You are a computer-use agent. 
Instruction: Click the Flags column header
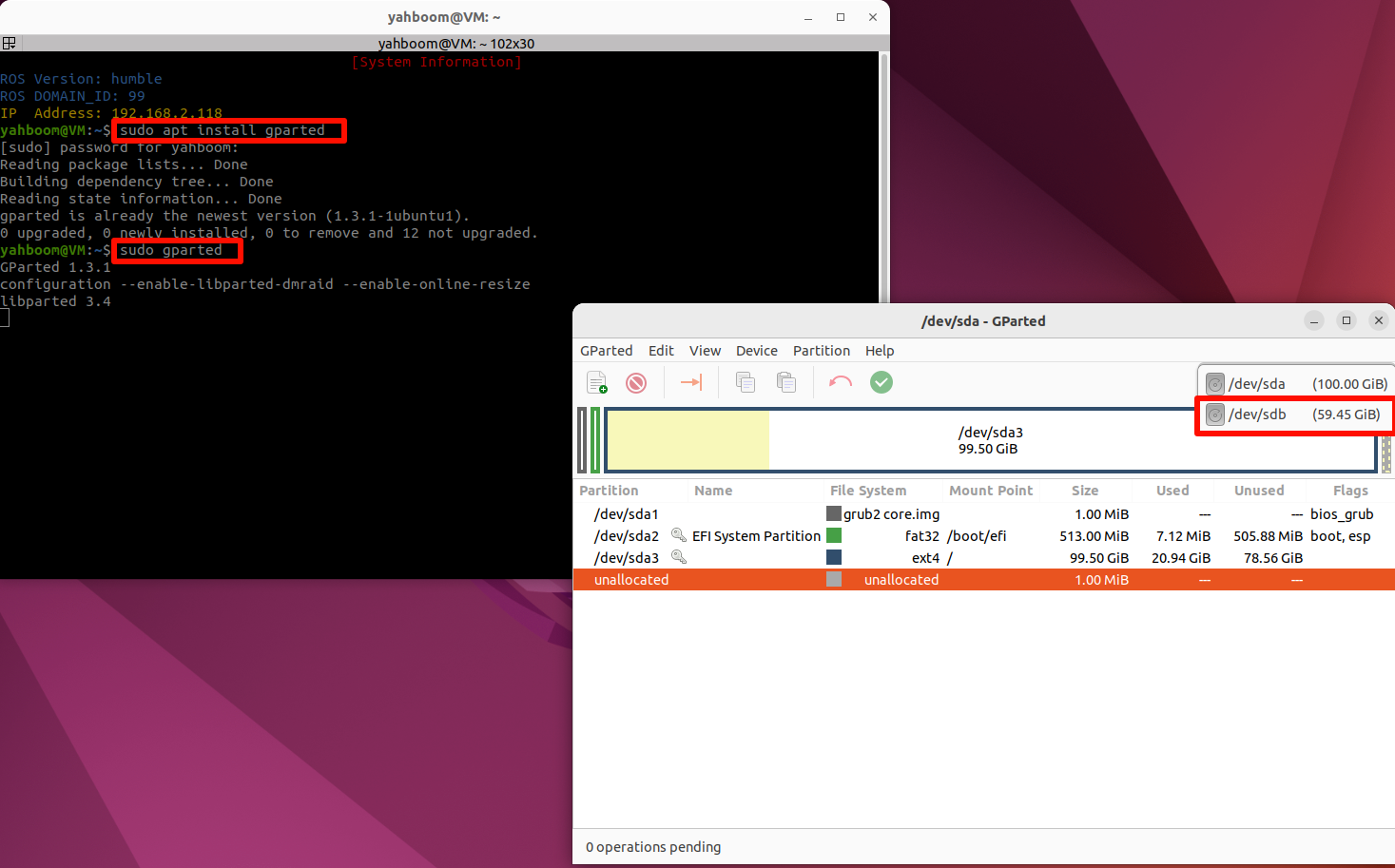coord(1350,491)
